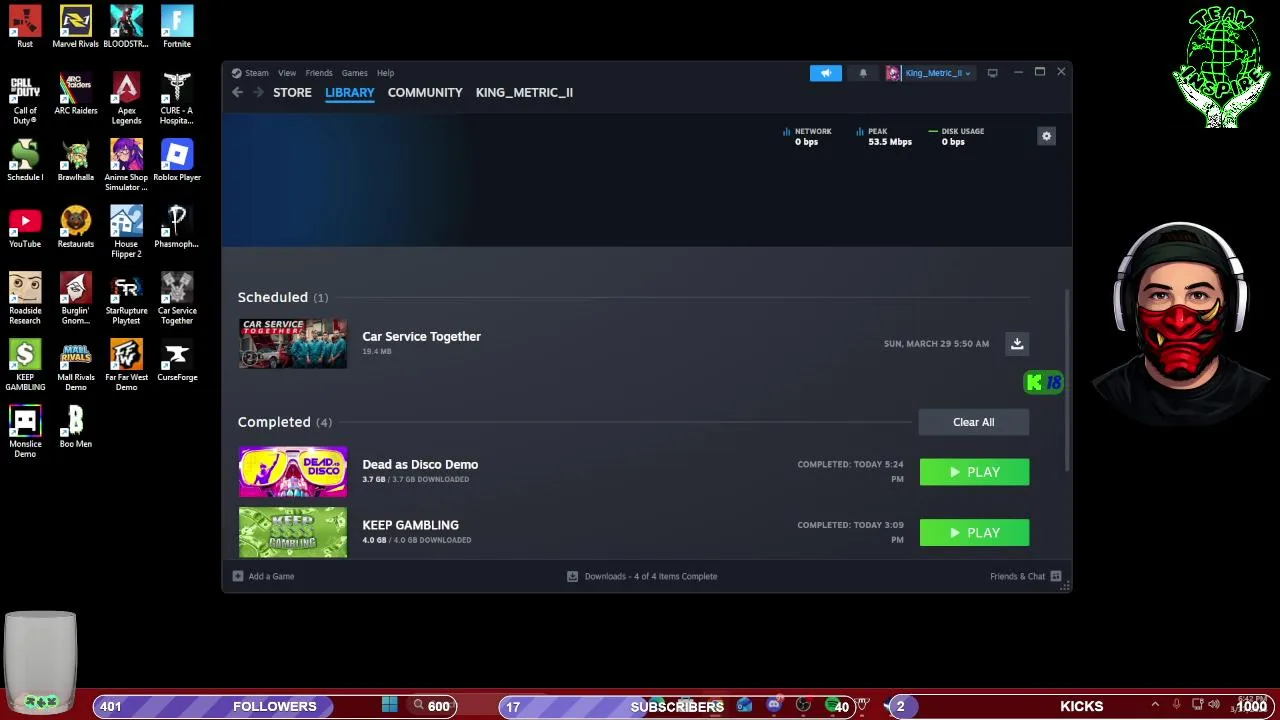The height and width of the screenshot is (720, 1280).
Task: Select the BLOODSTRIKE desktop icon
Action: pos(126,27)
